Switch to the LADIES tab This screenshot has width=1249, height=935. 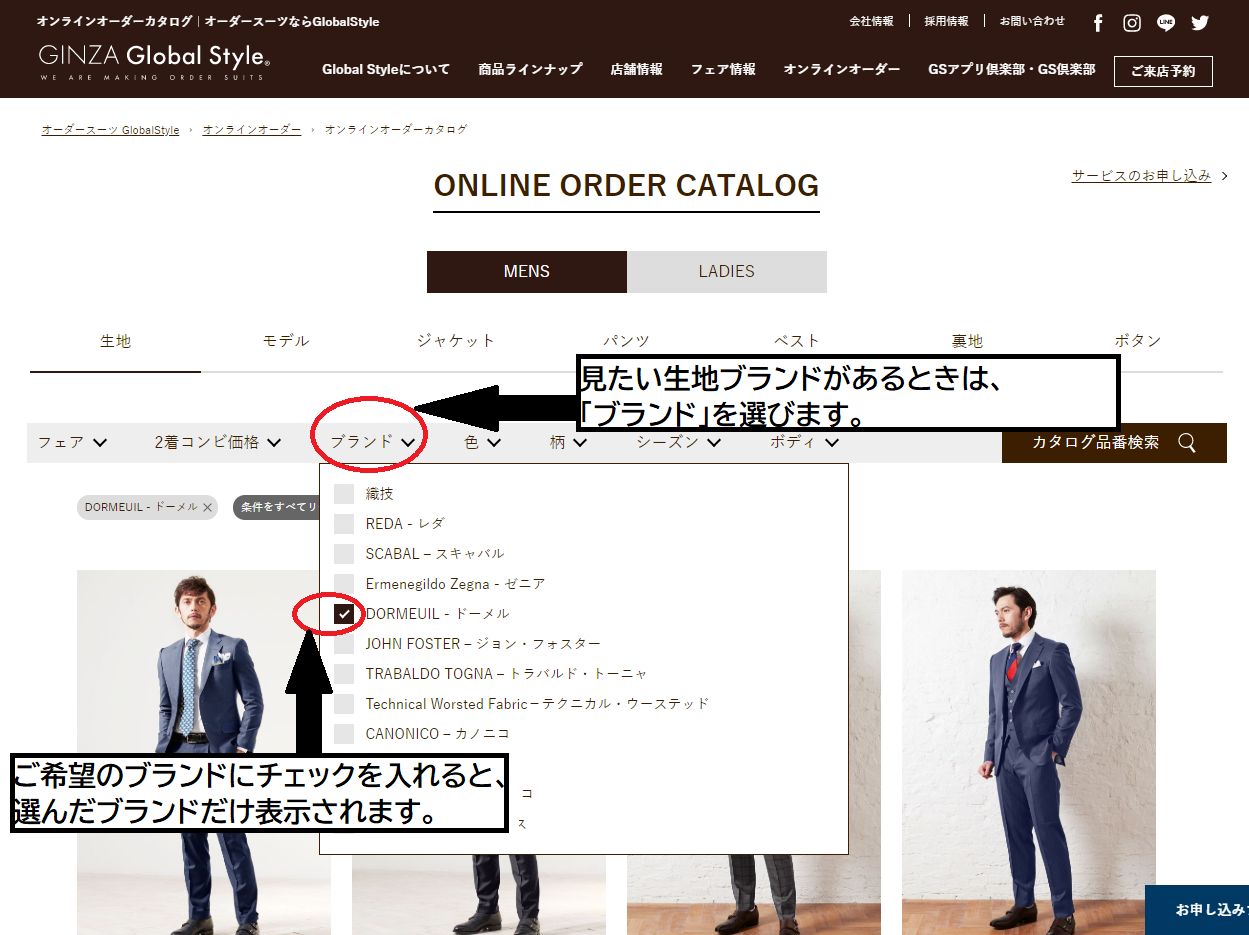[x=726, y=272]
